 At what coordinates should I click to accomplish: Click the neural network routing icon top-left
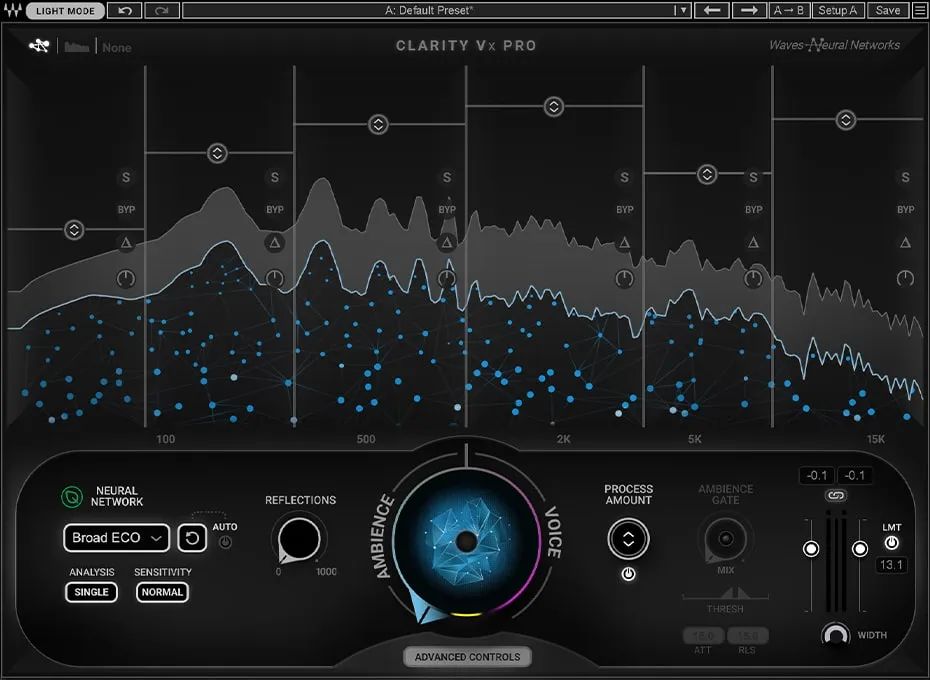click(38, 45)
